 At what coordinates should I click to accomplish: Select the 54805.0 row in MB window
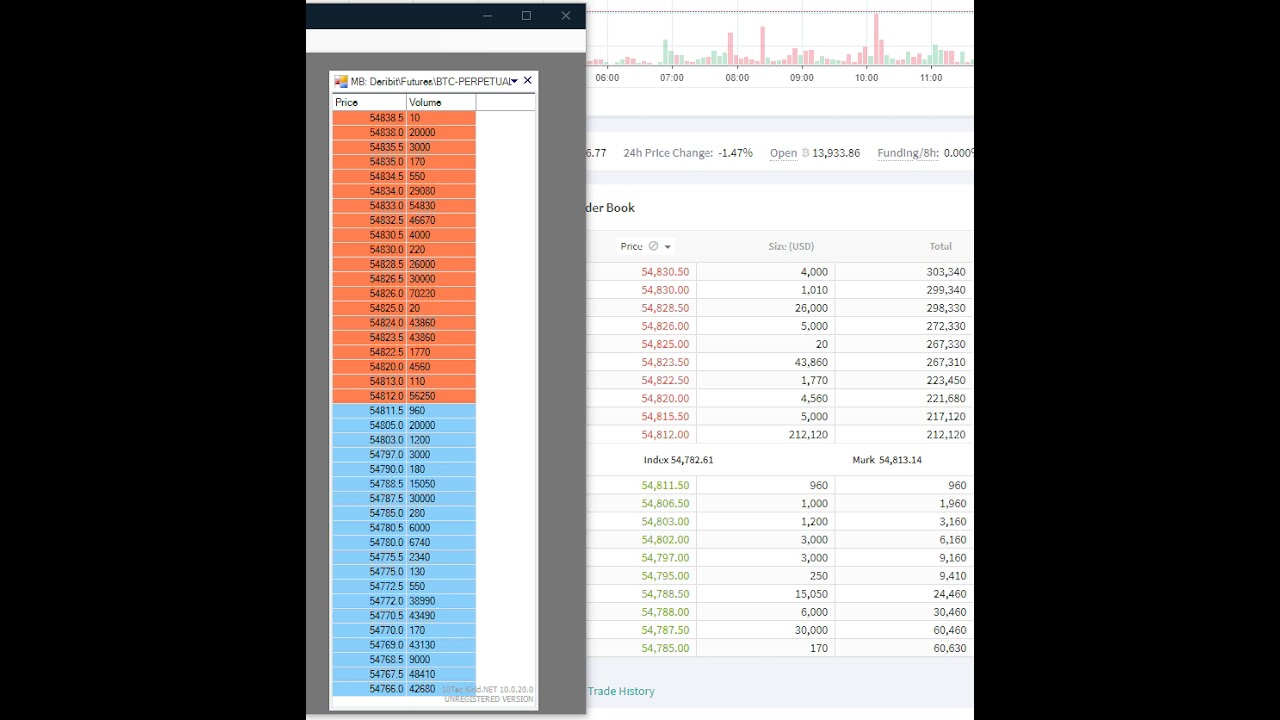[x=404, y=425]
